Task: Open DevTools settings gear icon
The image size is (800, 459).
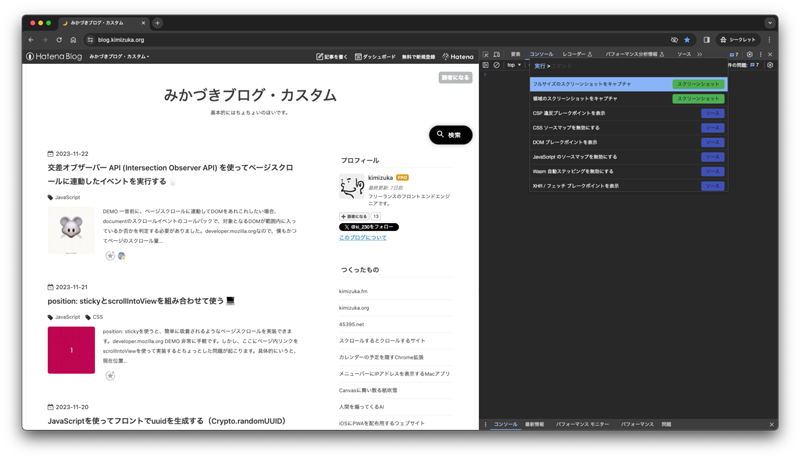Action: pos(749,54)
